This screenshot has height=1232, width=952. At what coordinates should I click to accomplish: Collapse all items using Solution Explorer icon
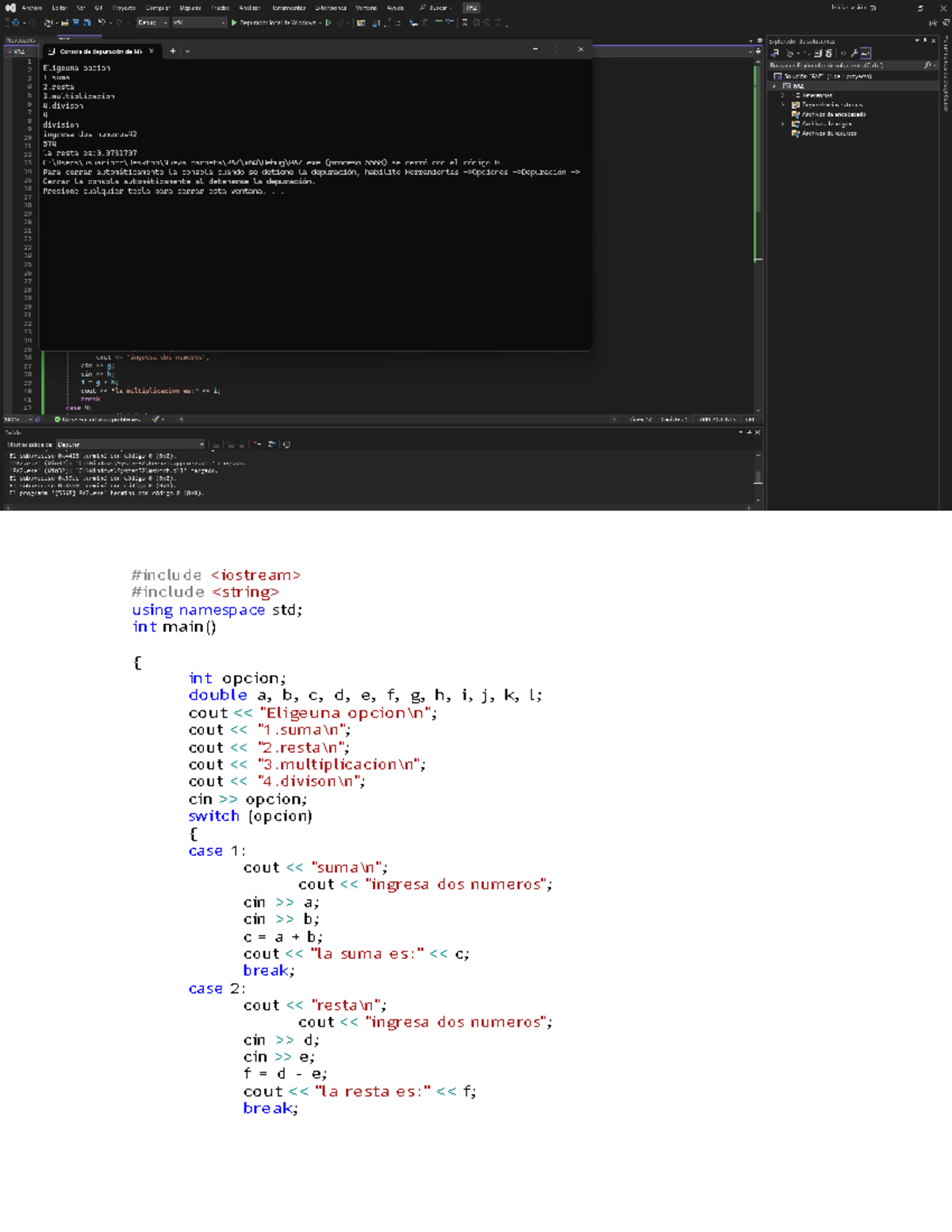817,53
